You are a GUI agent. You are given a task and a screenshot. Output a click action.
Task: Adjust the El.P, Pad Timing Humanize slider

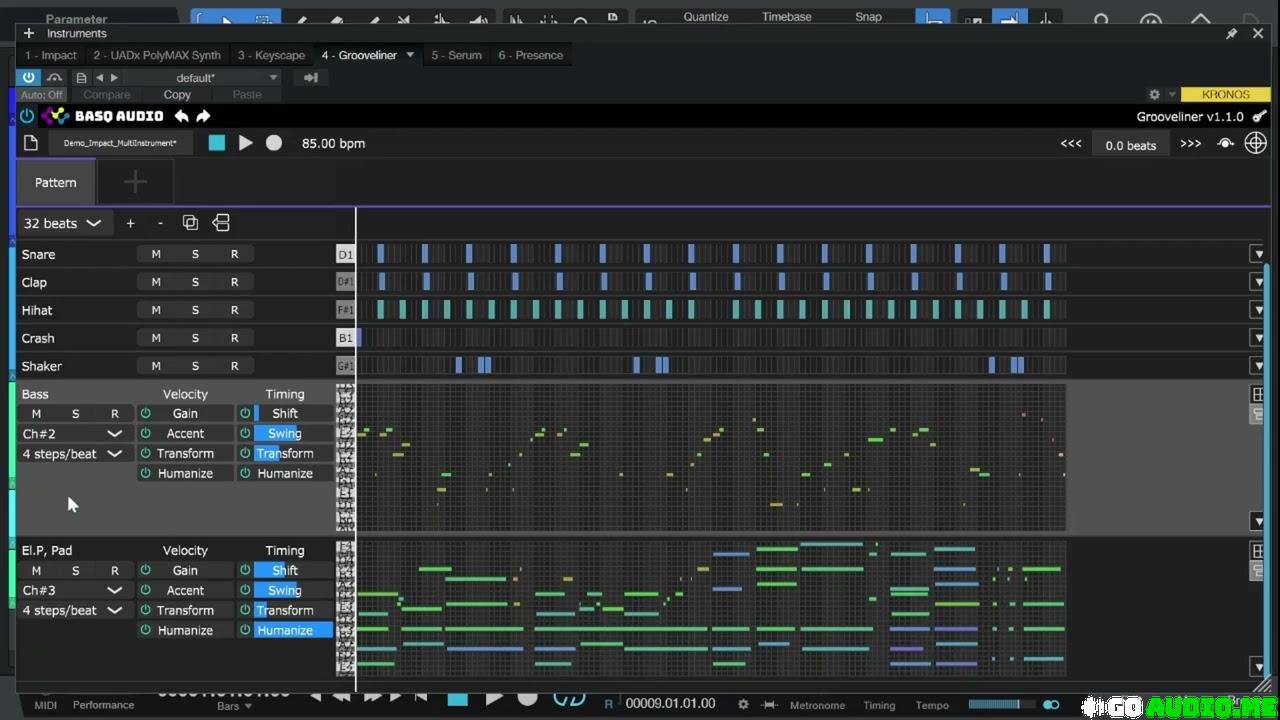(x=294, y=630)
